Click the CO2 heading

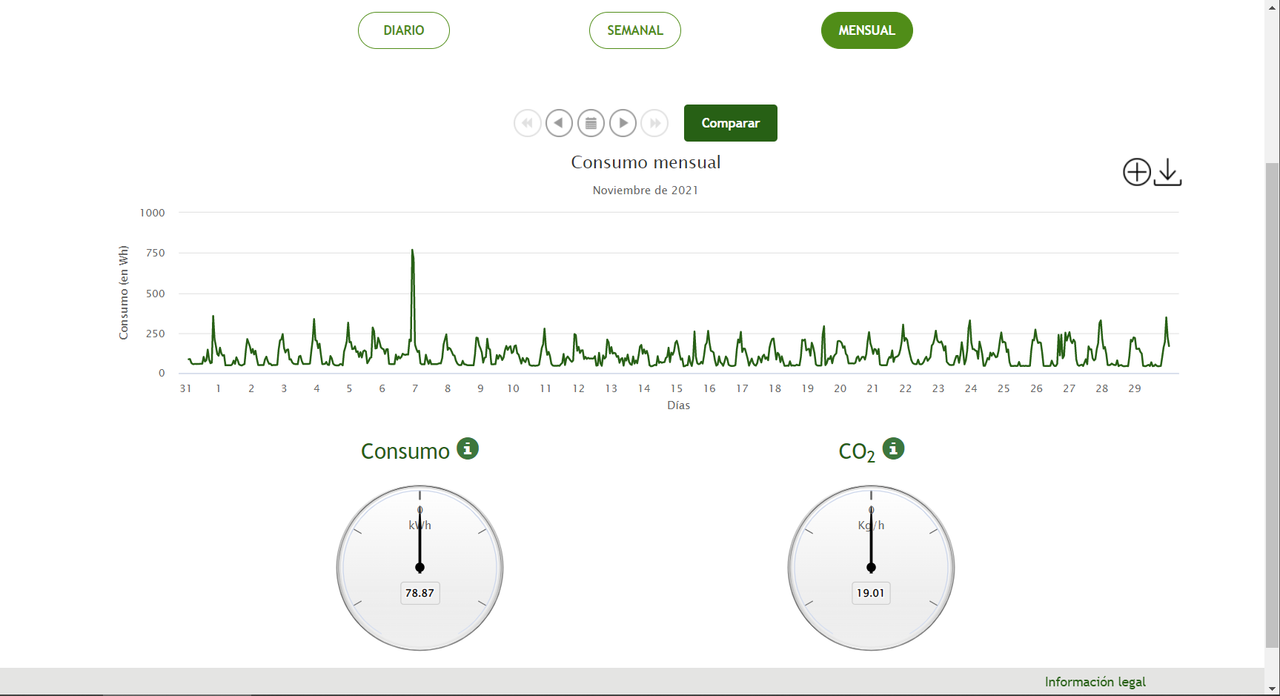point(857,452)
